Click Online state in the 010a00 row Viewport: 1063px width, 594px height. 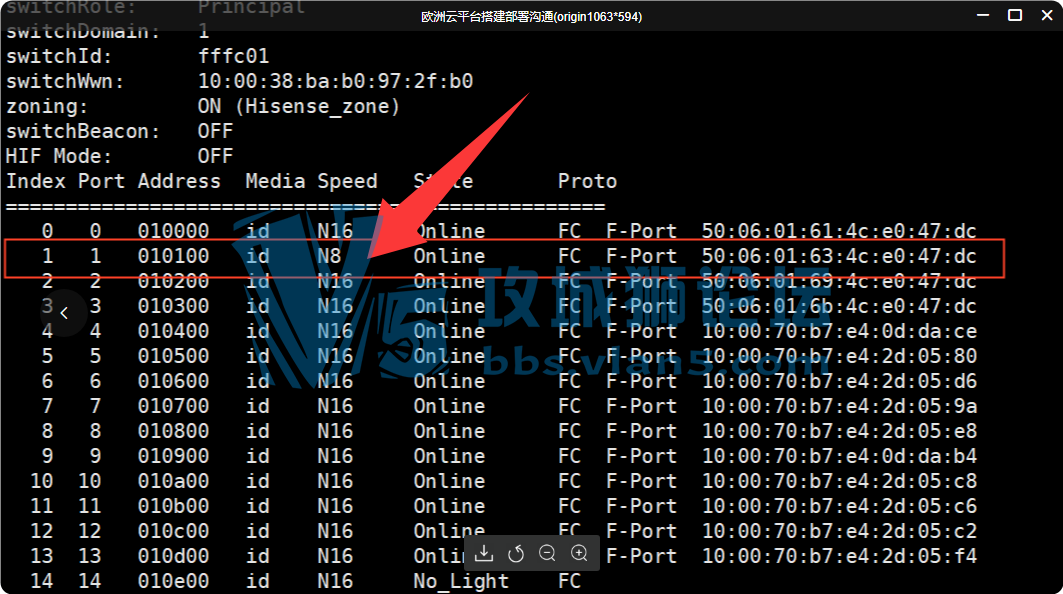[x=449, y=481]
